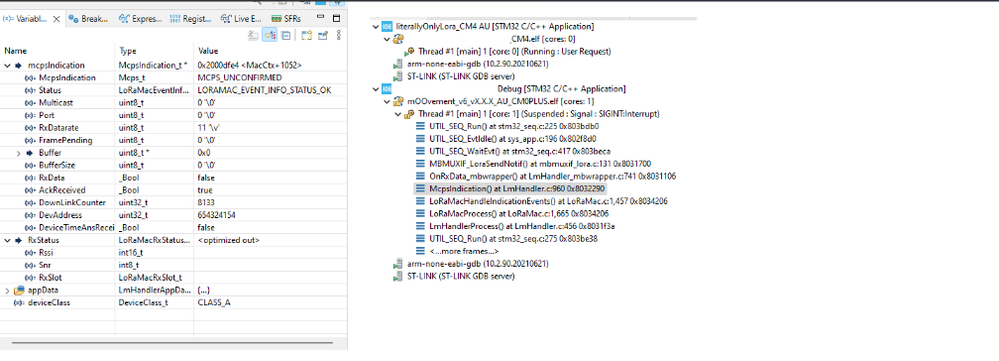999x361 pixels.
Task: Click the suspended Thread #1 core 1 icon
Action: [x=410, y=114]
